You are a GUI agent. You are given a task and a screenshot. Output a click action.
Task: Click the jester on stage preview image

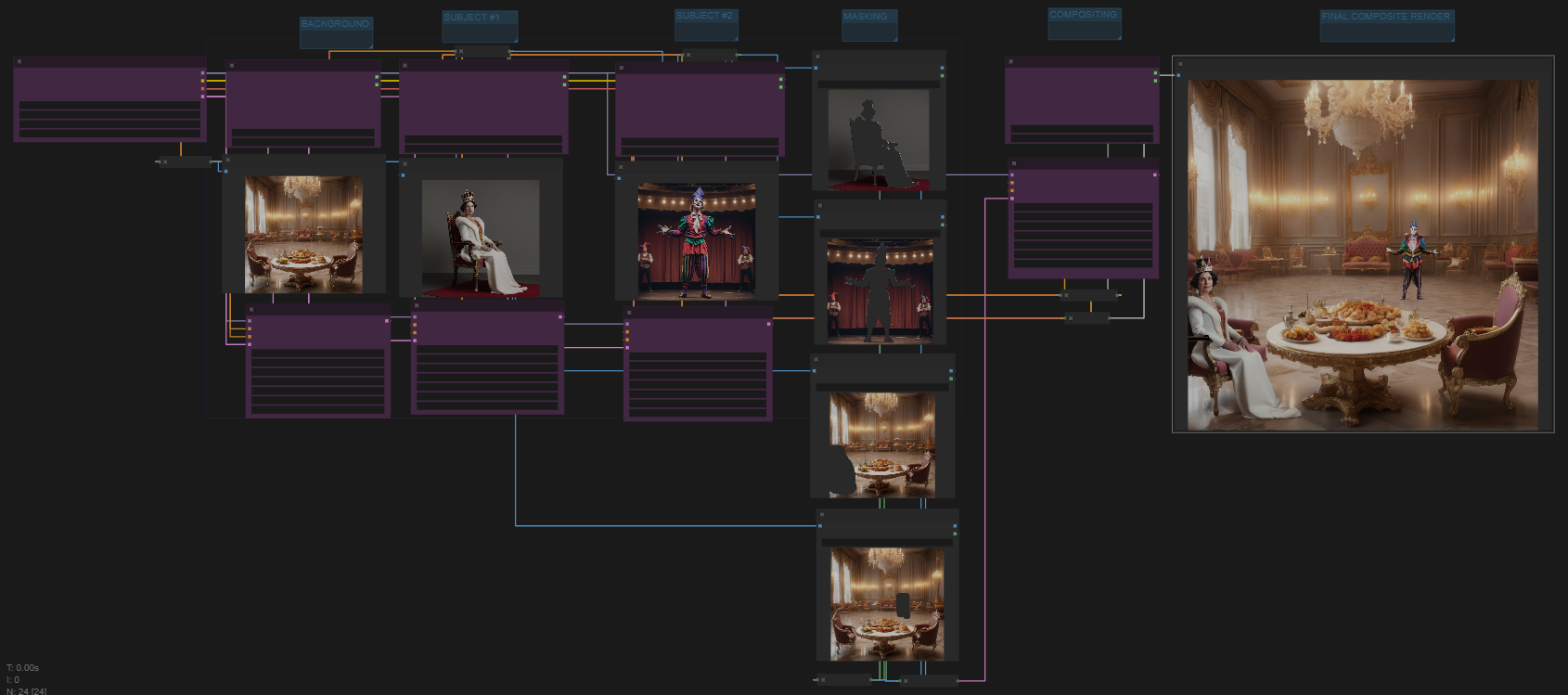[697, 241]
